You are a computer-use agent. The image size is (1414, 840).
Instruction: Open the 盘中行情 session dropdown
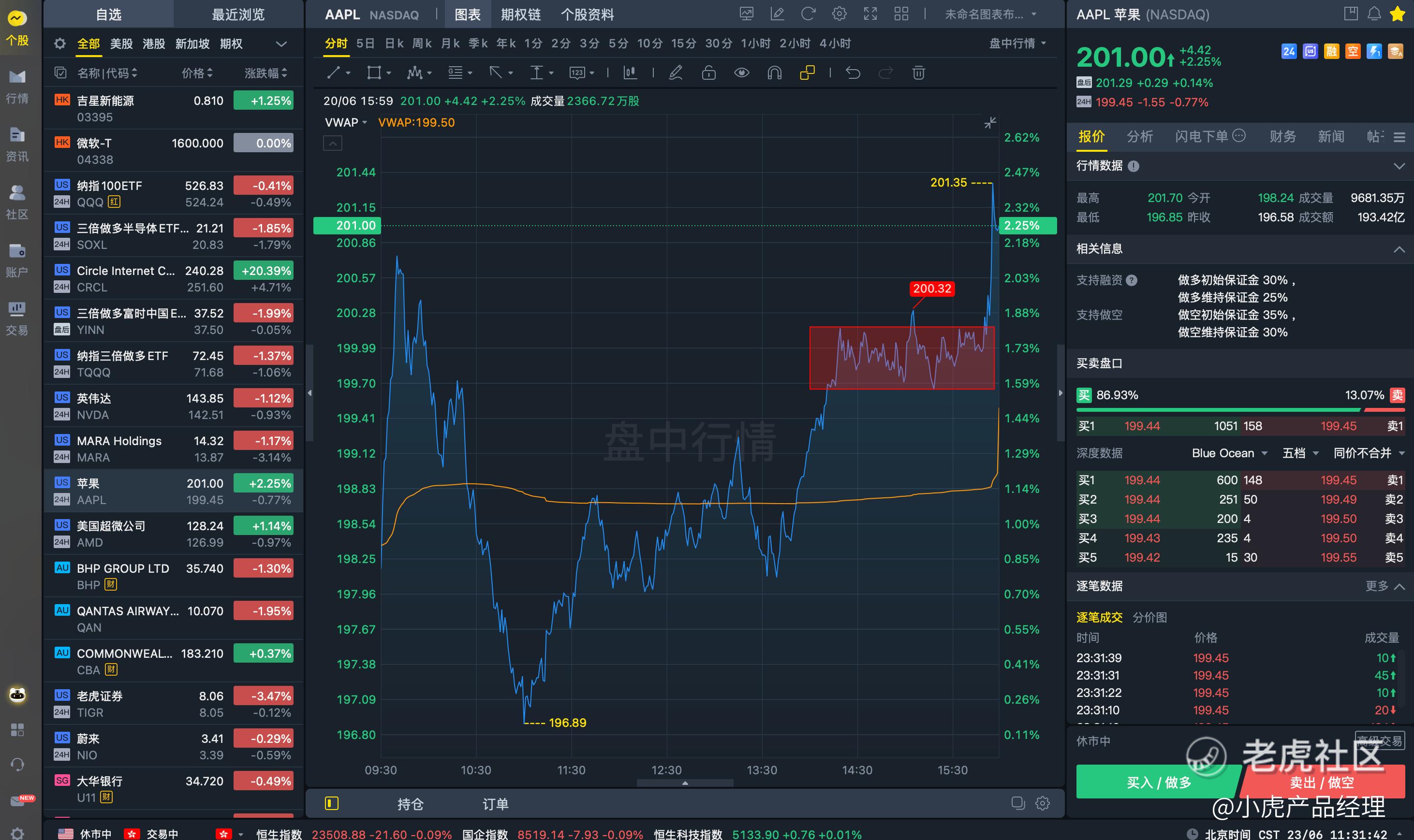(1017, 43)
